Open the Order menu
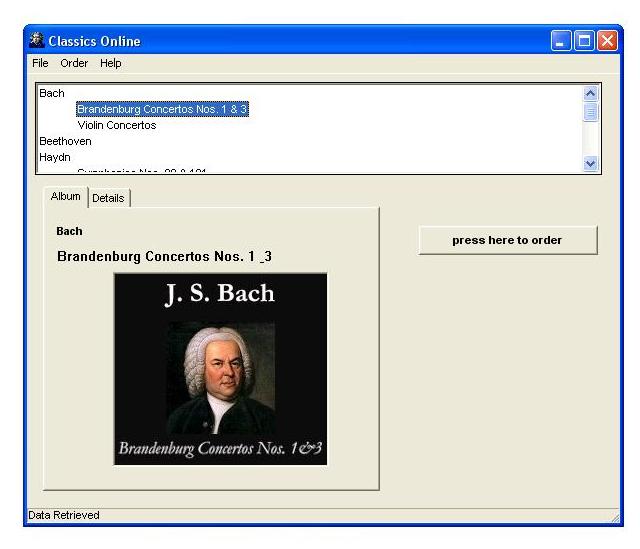Viewport: 640px width, 549px height. pyautogui.click(x=74, y=63)
